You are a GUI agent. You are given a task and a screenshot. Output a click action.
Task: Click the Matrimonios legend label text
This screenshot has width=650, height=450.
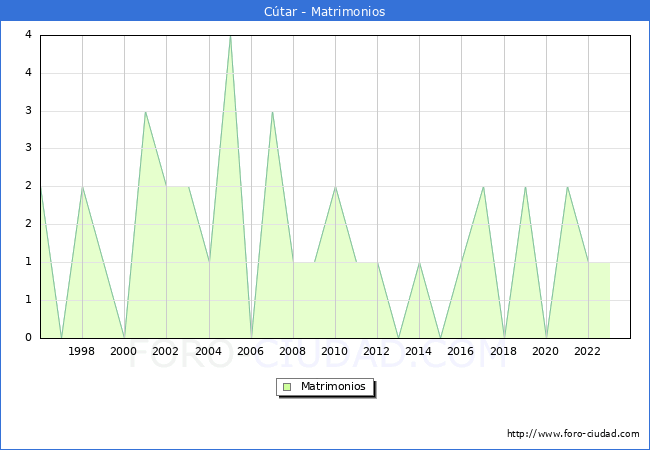tap(333, 387)
